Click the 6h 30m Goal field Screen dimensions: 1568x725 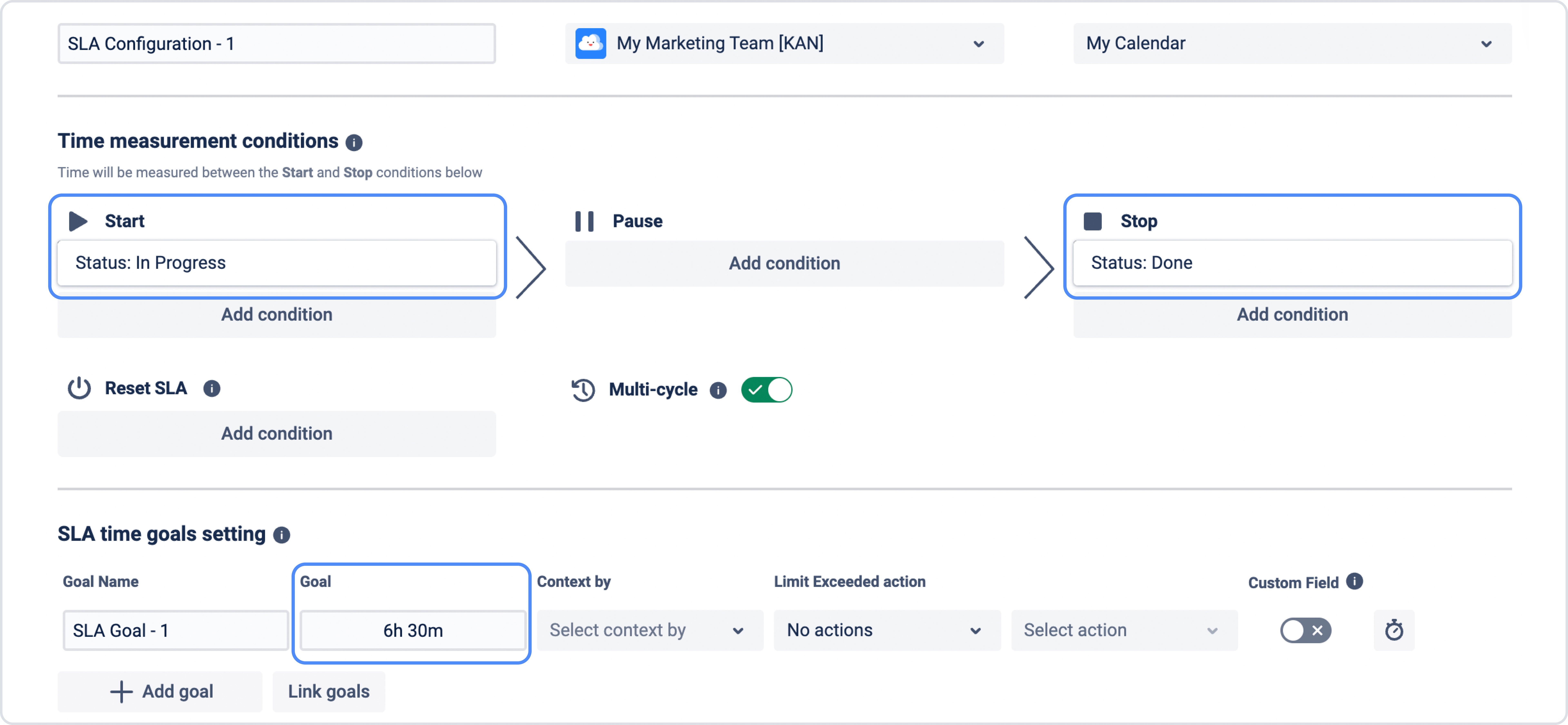(x=413, y=630)
